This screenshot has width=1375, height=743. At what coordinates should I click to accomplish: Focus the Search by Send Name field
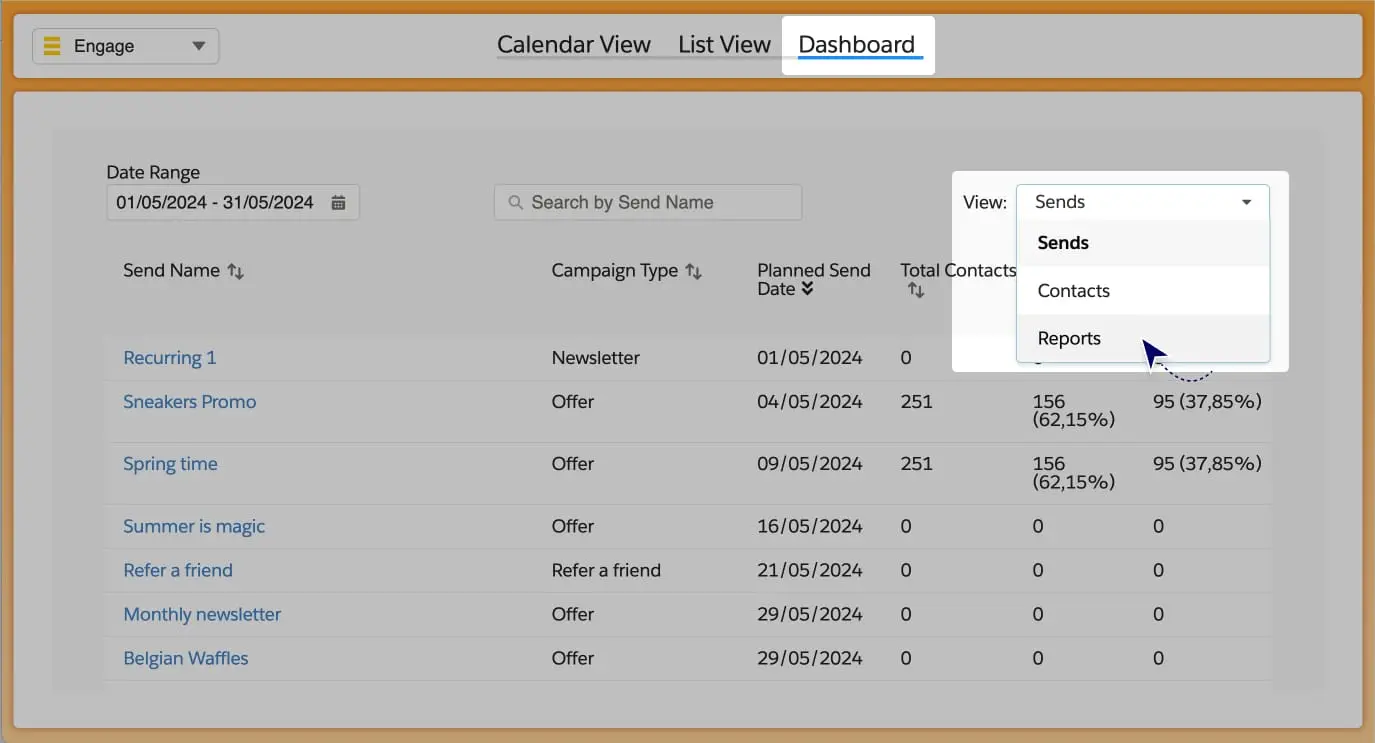[x=660, y=203]
